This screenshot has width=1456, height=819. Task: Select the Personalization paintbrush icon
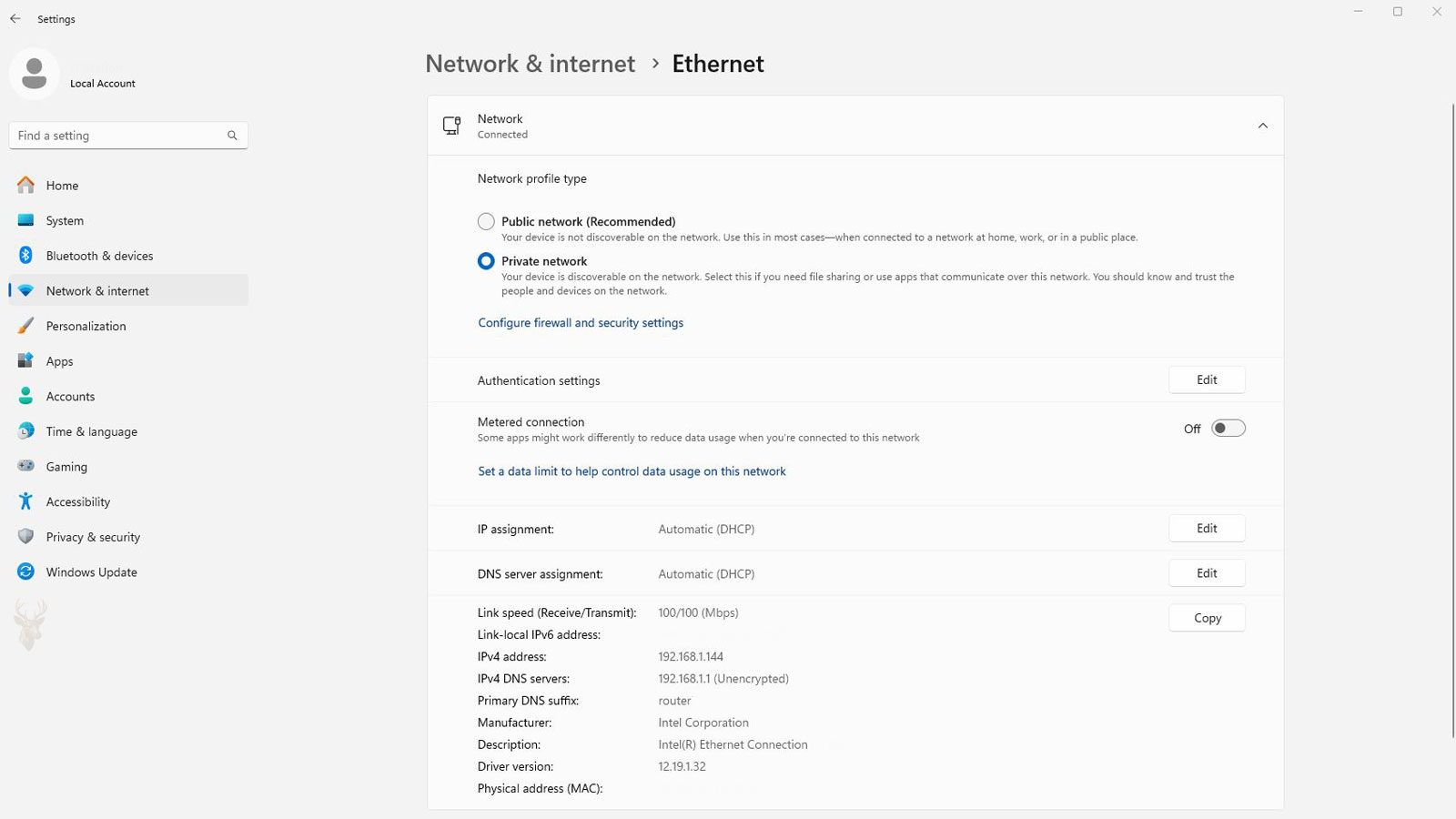point(25,326)
